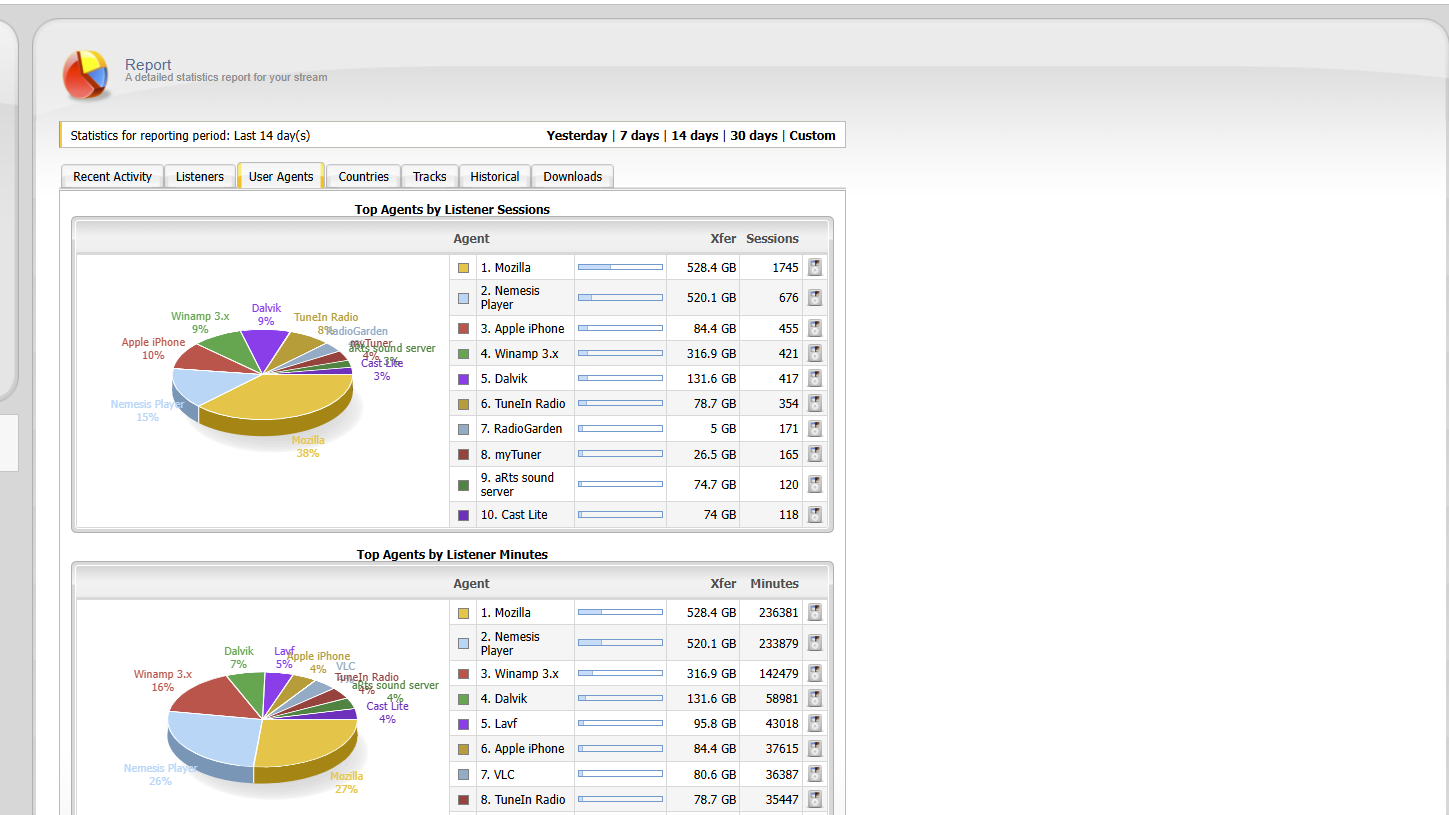Click the '5 GB' transfer value
1449x815 pixels.
(722, 429)
